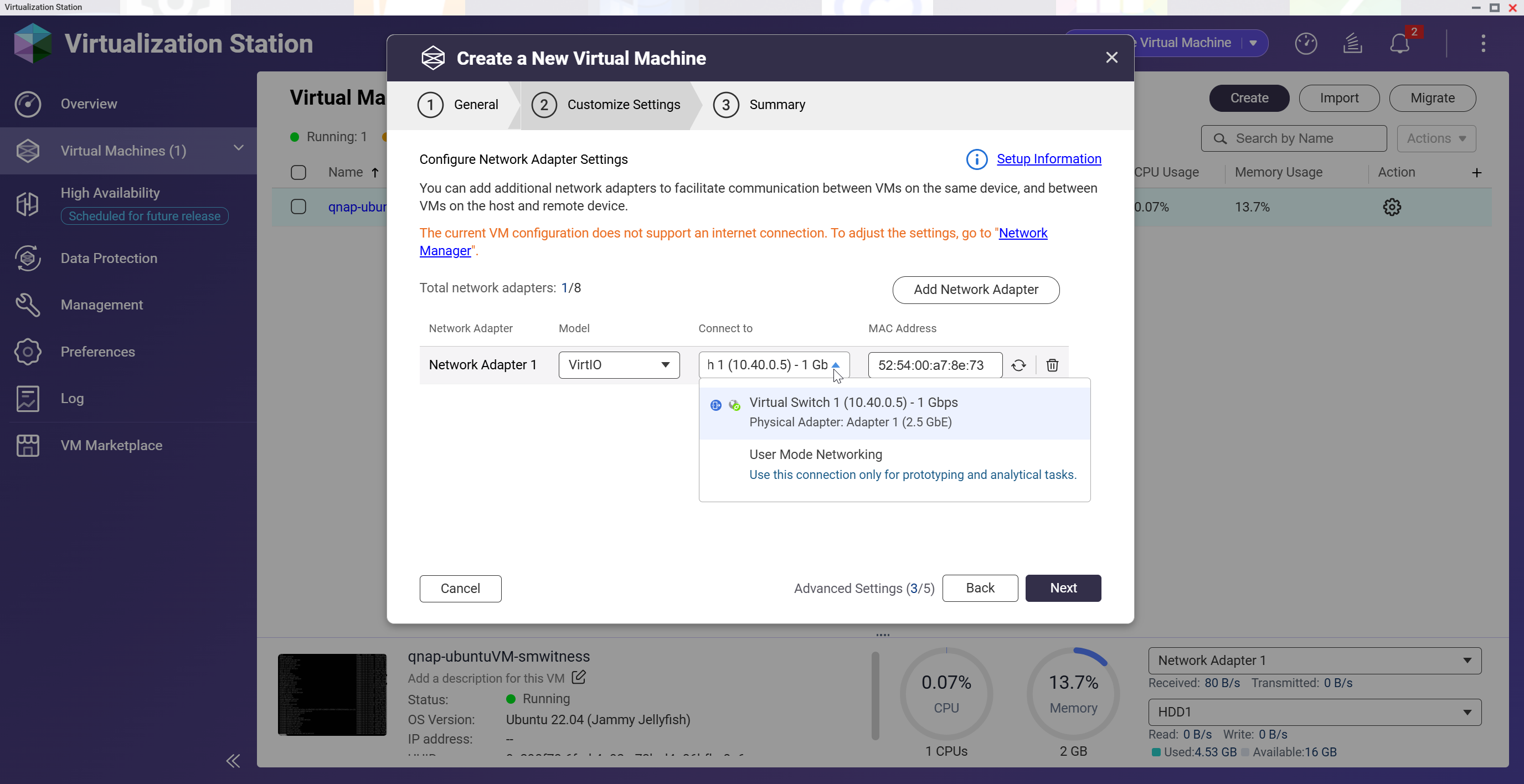The image size is (1524, 784).
Task: Open the three-dot more options menu
Action: click(1482, 43)
